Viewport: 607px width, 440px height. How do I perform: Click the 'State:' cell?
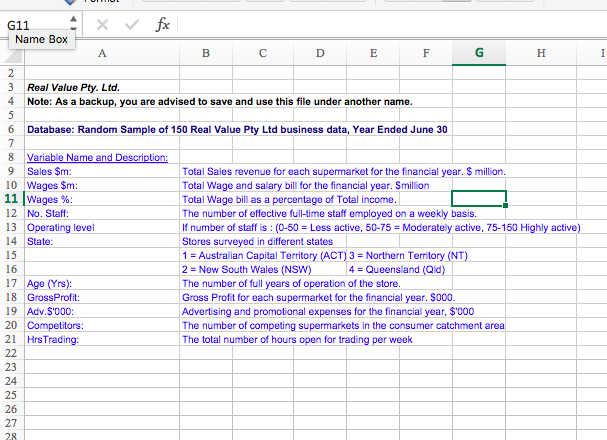(x=102, y=241)
